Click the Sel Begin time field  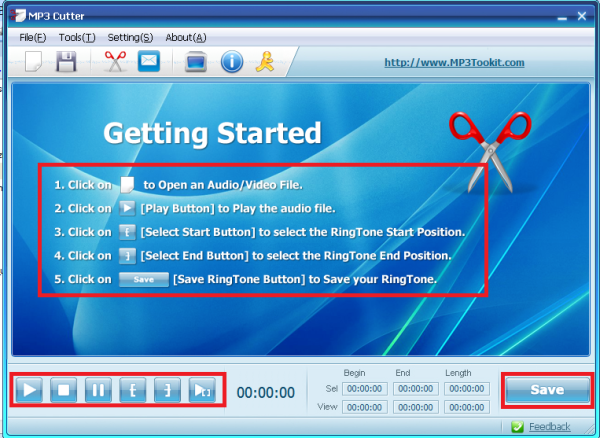tap(365, 389)
